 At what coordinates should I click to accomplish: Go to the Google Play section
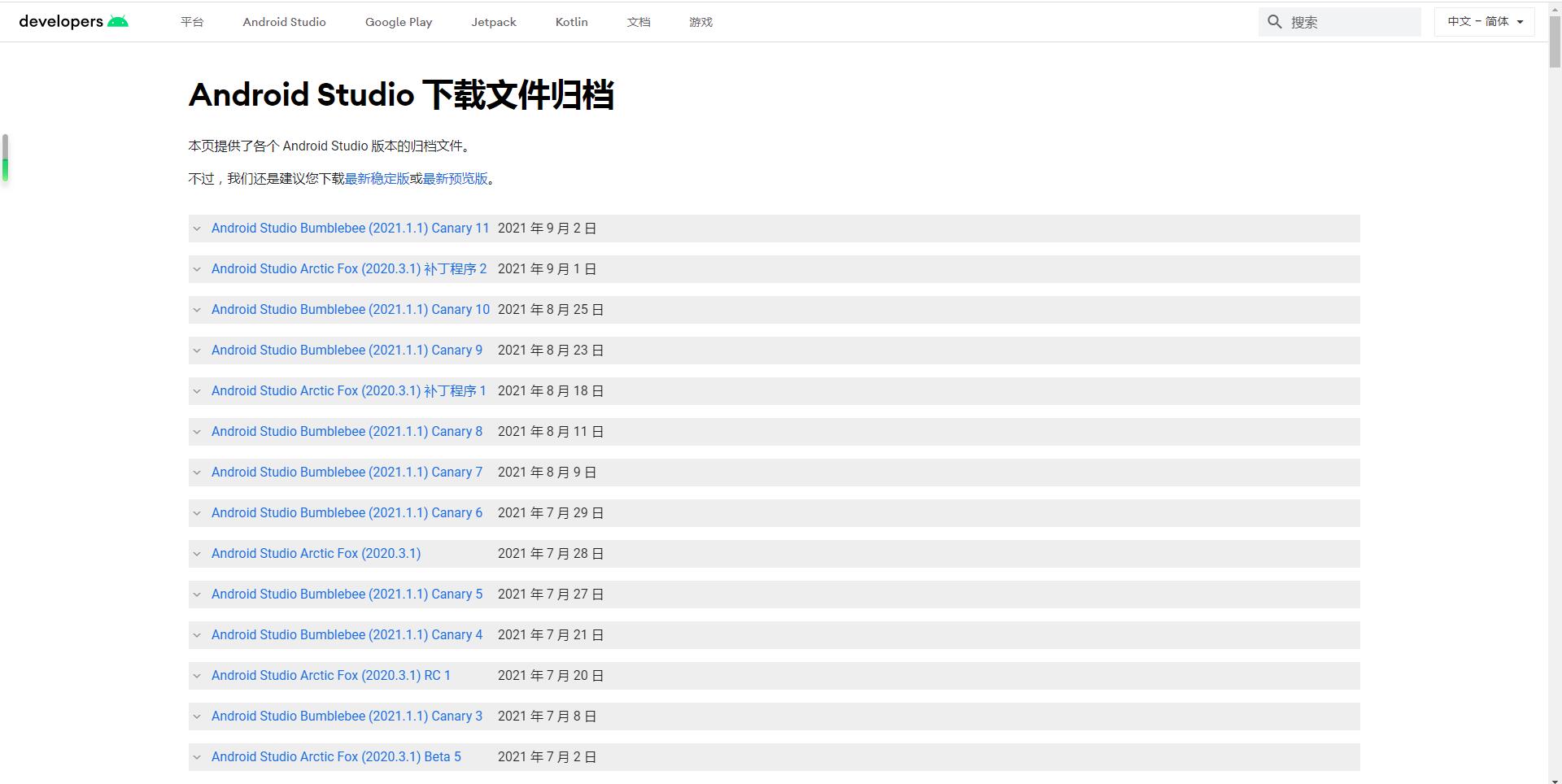pos(399,22)
